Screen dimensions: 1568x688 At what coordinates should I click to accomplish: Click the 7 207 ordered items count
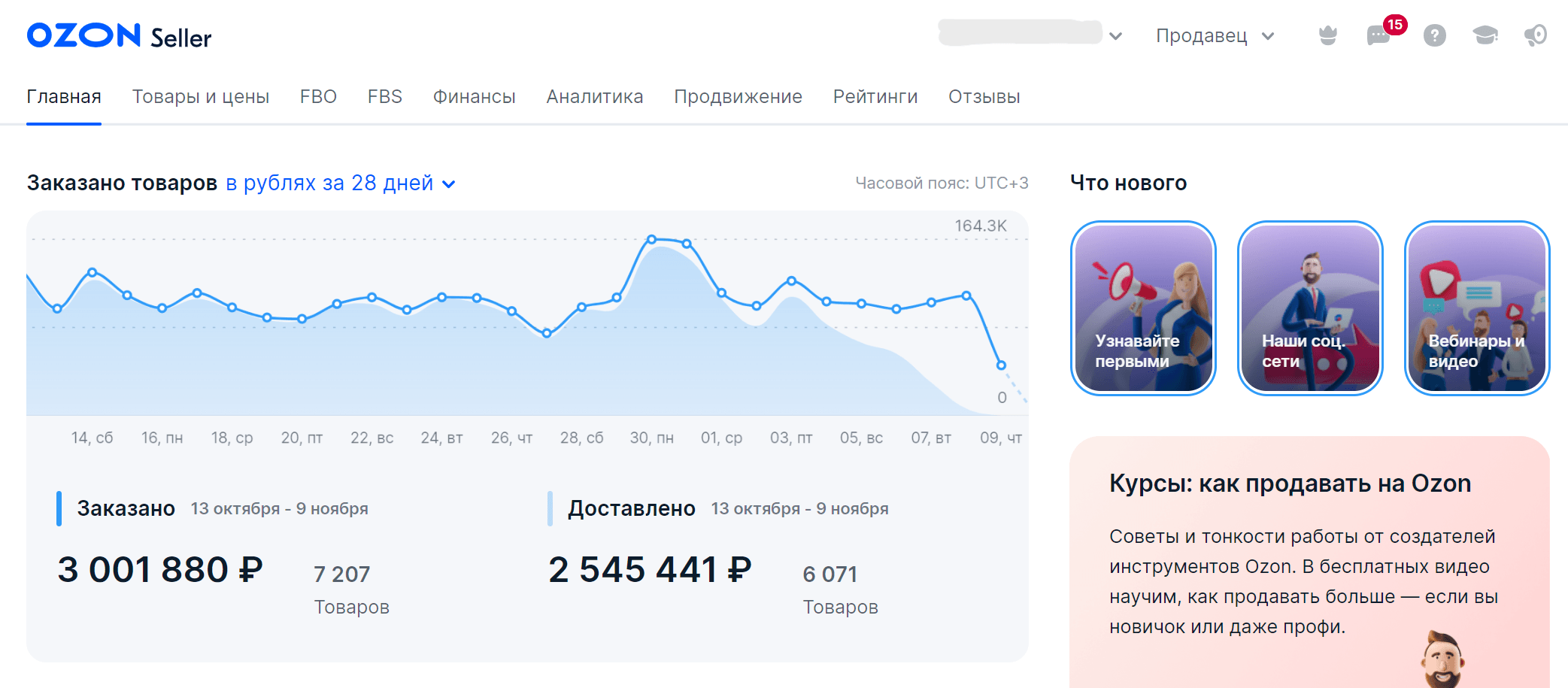pyautogui.click(x=342, y=574)
